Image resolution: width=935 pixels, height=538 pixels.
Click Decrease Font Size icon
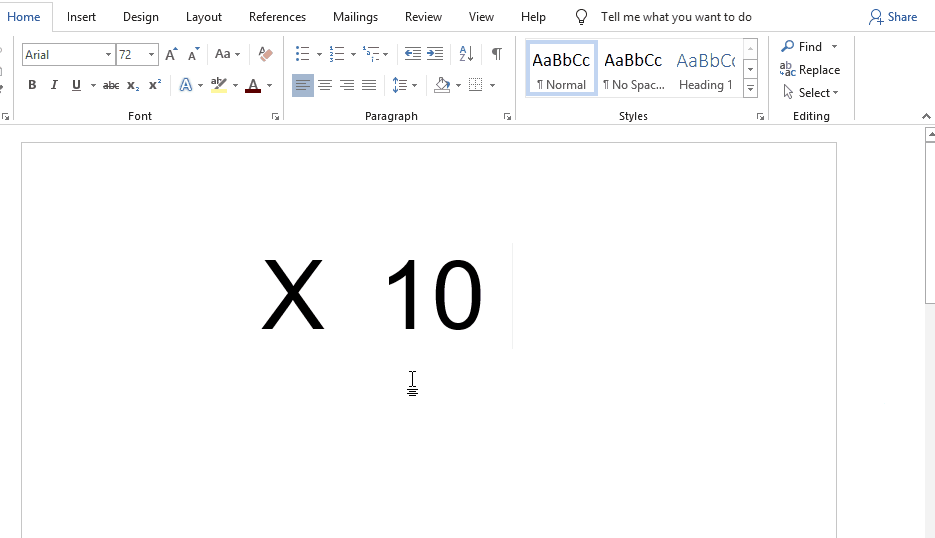pyautogui.click(x=193, y=54)
